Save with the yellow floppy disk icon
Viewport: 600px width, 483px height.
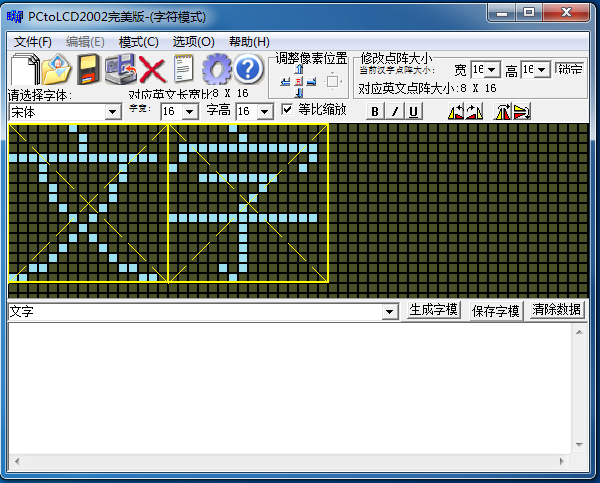[x=88, y=69]
